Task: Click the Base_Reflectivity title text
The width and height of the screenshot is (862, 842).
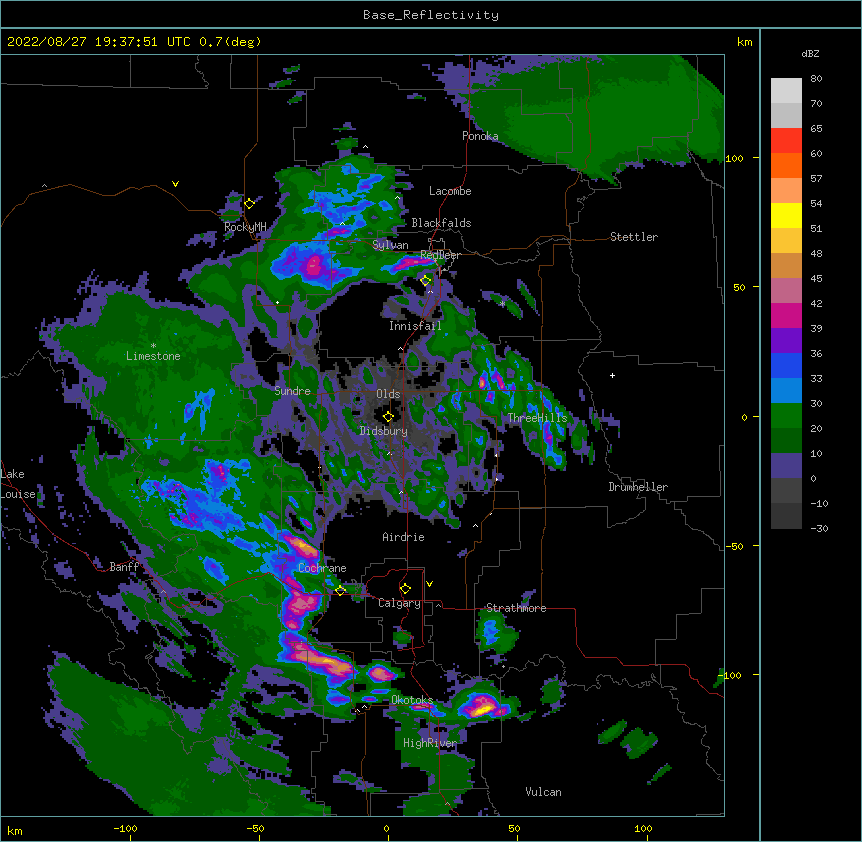Action: click(431, 15)
